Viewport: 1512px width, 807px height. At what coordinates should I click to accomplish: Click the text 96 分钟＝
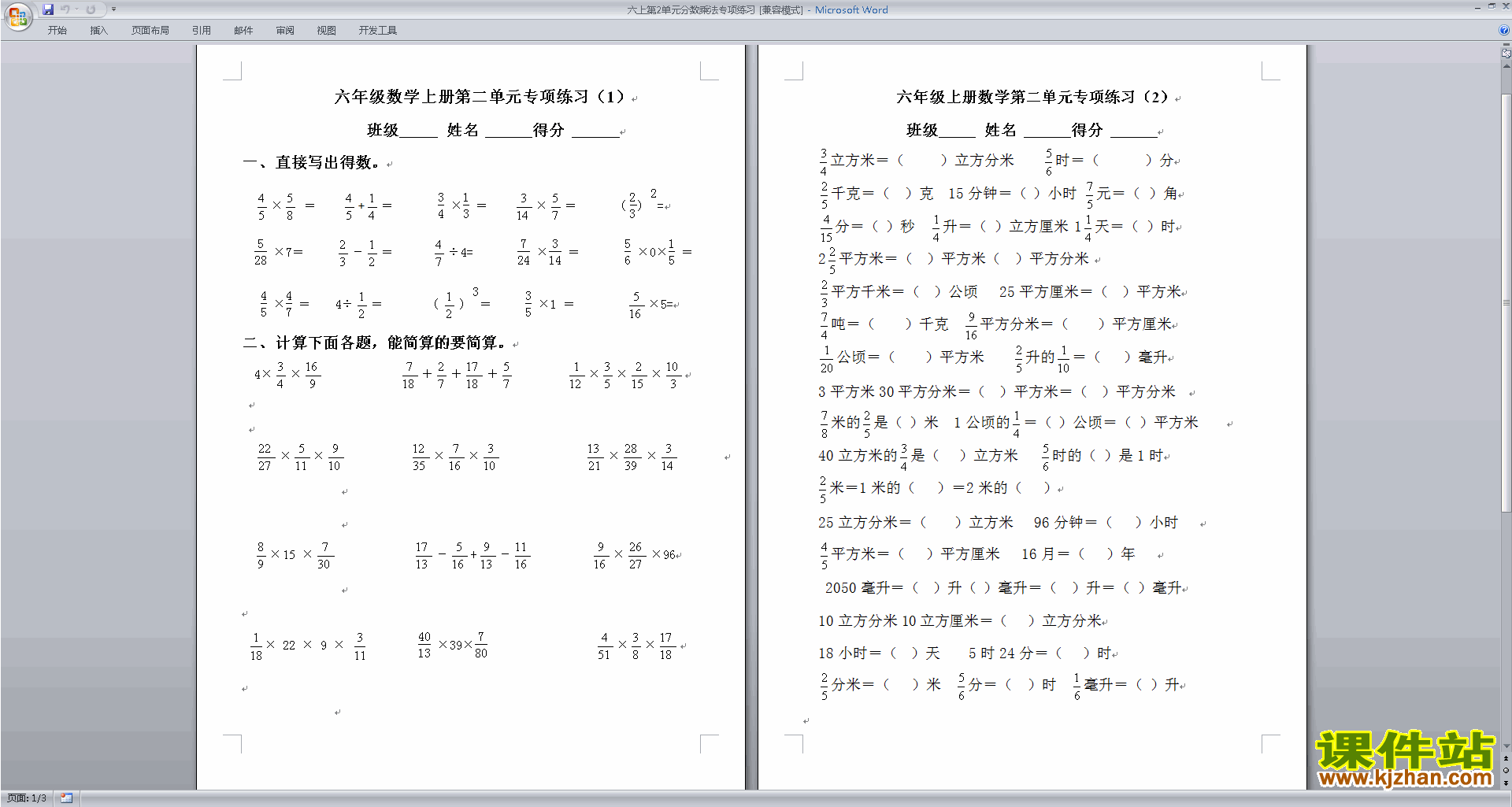tap(1065, 522)
